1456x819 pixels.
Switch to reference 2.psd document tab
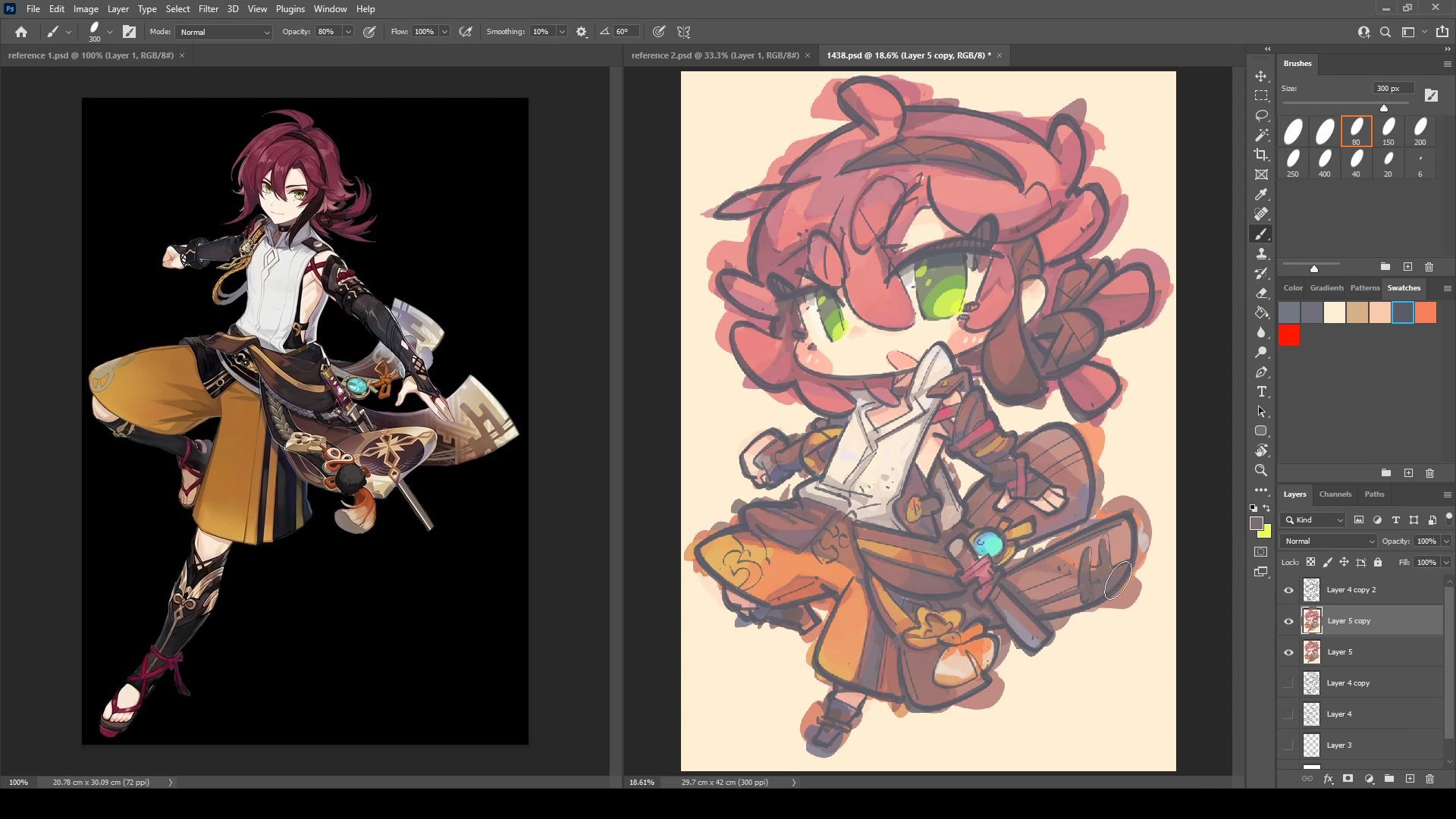(x=714, y=55)
